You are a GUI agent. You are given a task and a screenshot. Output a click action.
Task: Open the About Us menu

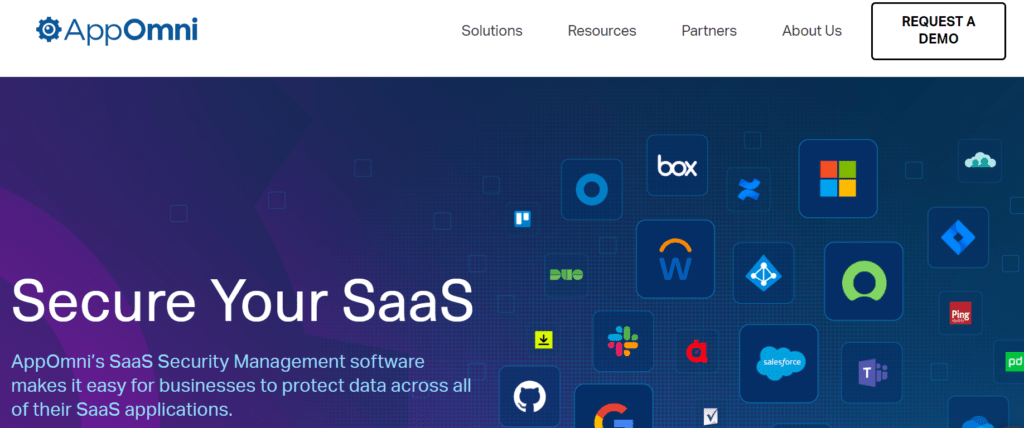pyautogui.click(x=812, y=31)
